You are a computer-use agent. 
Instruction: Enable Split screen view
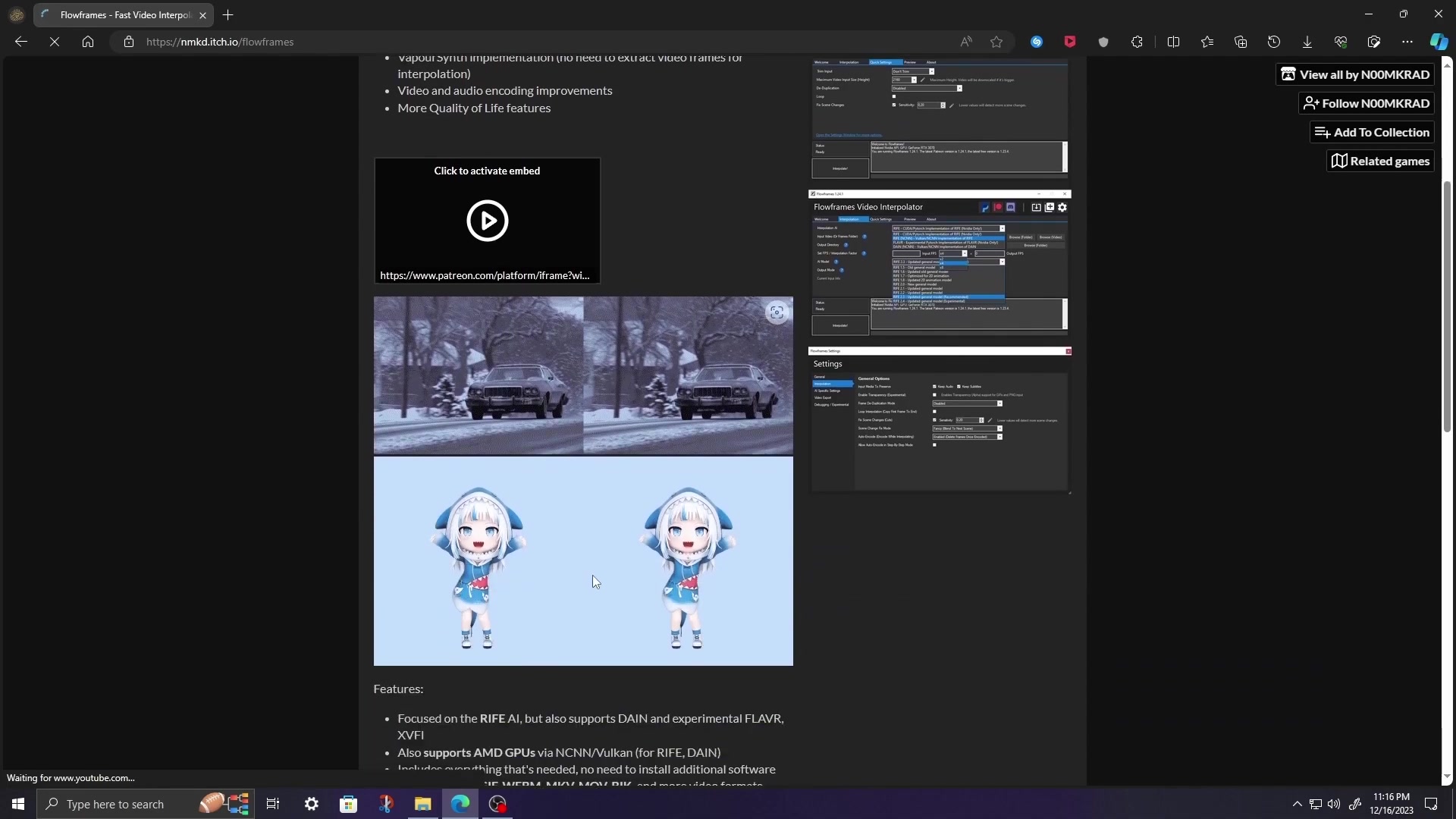pos(1173,42)
